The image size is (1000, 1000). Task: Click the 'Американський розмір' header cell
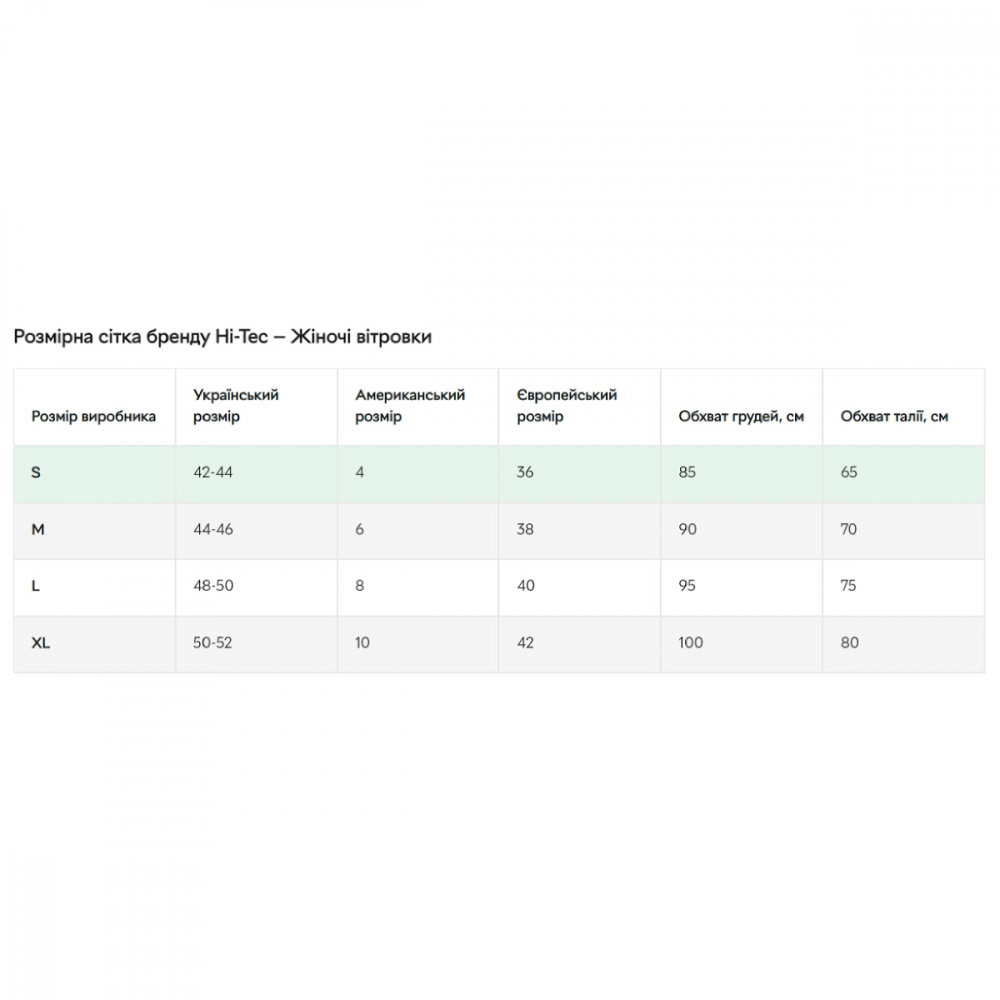[x=410, y=406]
